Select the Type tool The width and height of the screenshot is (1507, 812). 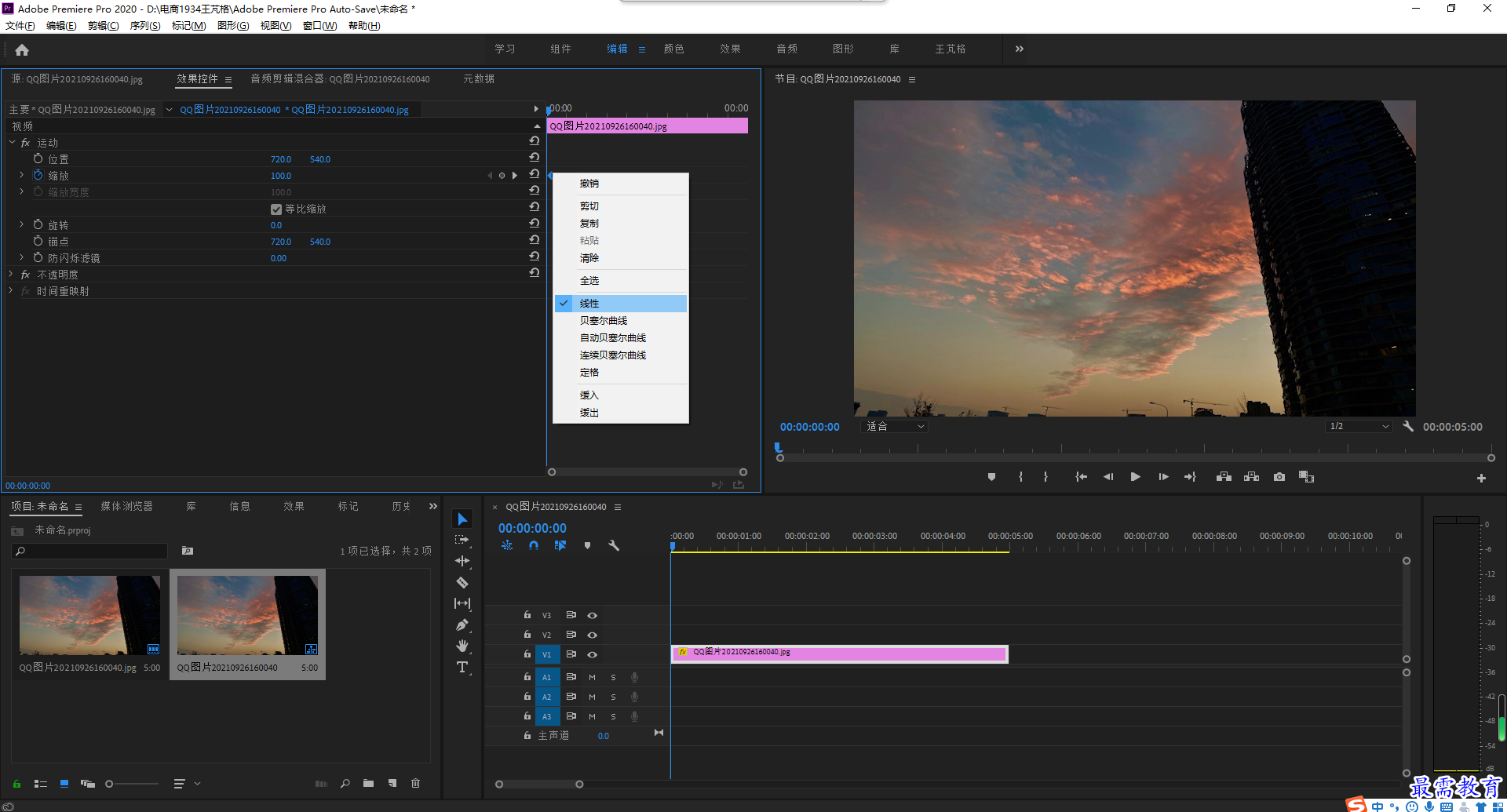coord(462,667)
